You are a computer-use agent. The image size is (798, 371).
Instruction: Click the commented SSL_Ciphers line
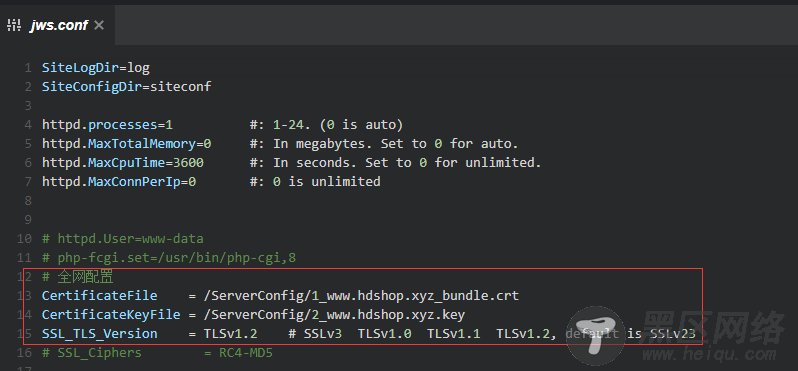tap(157, 353)
